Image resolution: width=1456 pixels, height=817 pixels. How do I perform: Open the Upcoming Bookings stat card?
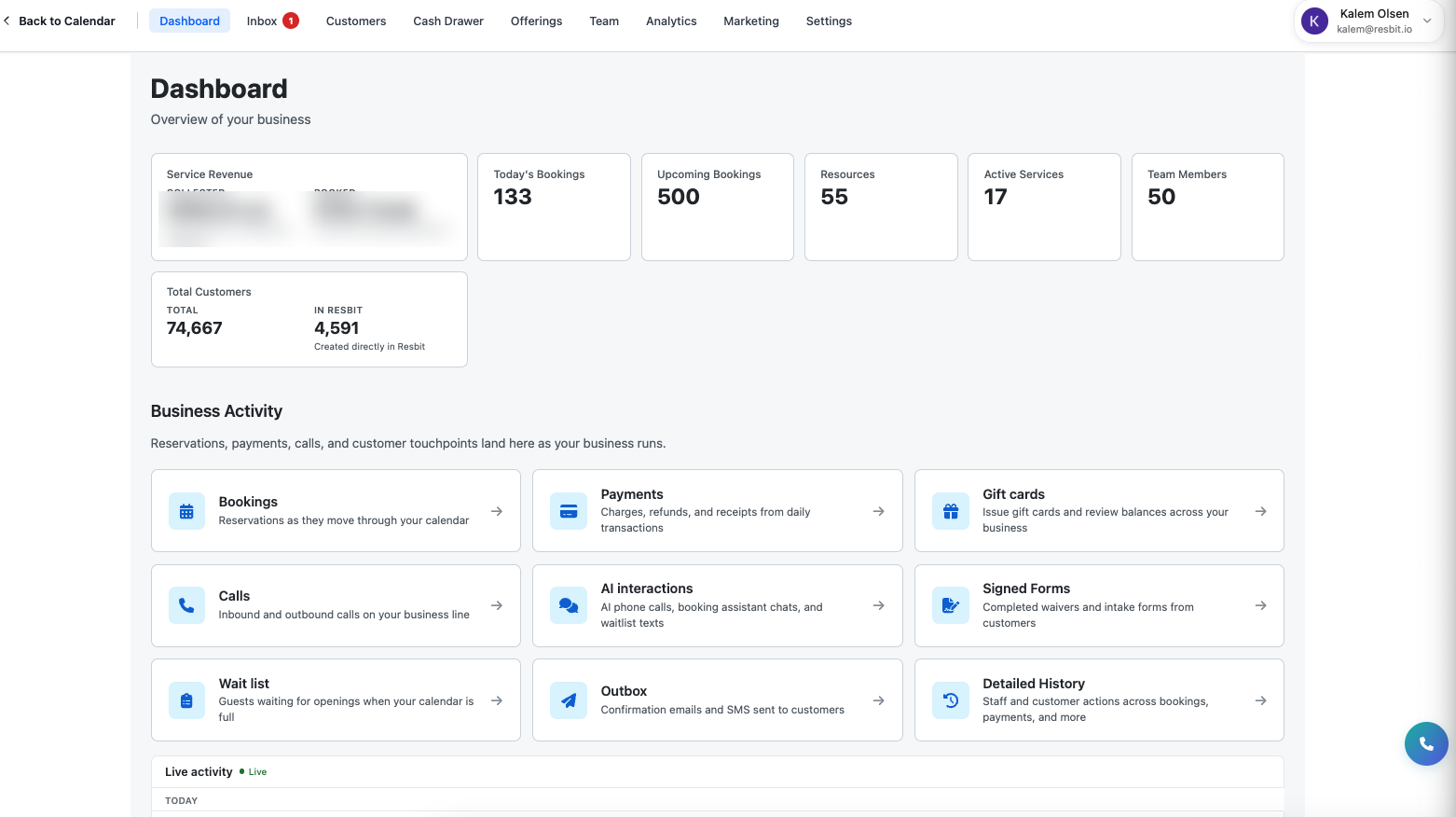click(x=718, y=207)
